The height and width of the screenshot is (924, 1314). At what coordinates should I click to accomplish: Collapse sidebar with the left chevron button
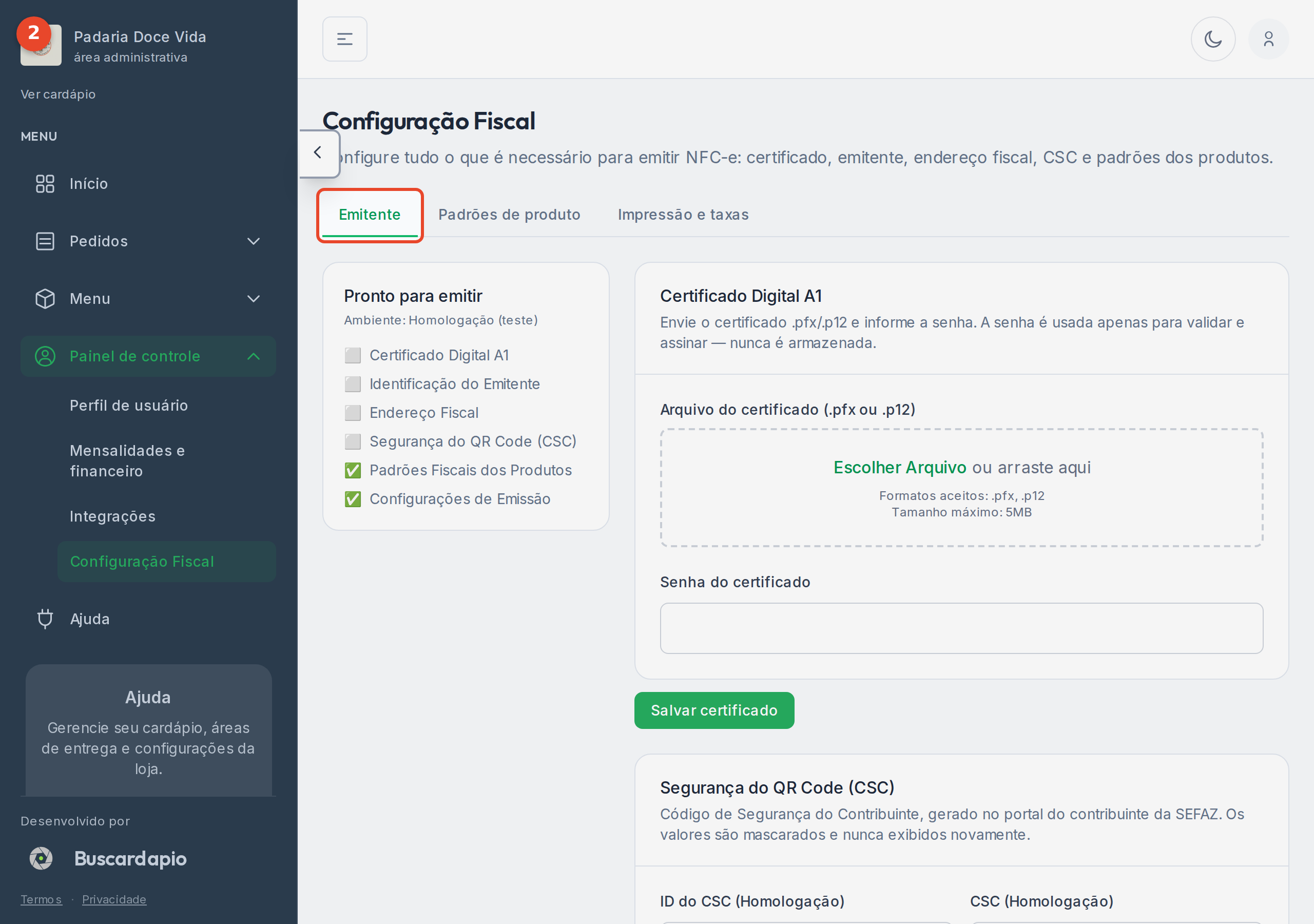coord(318,153)
